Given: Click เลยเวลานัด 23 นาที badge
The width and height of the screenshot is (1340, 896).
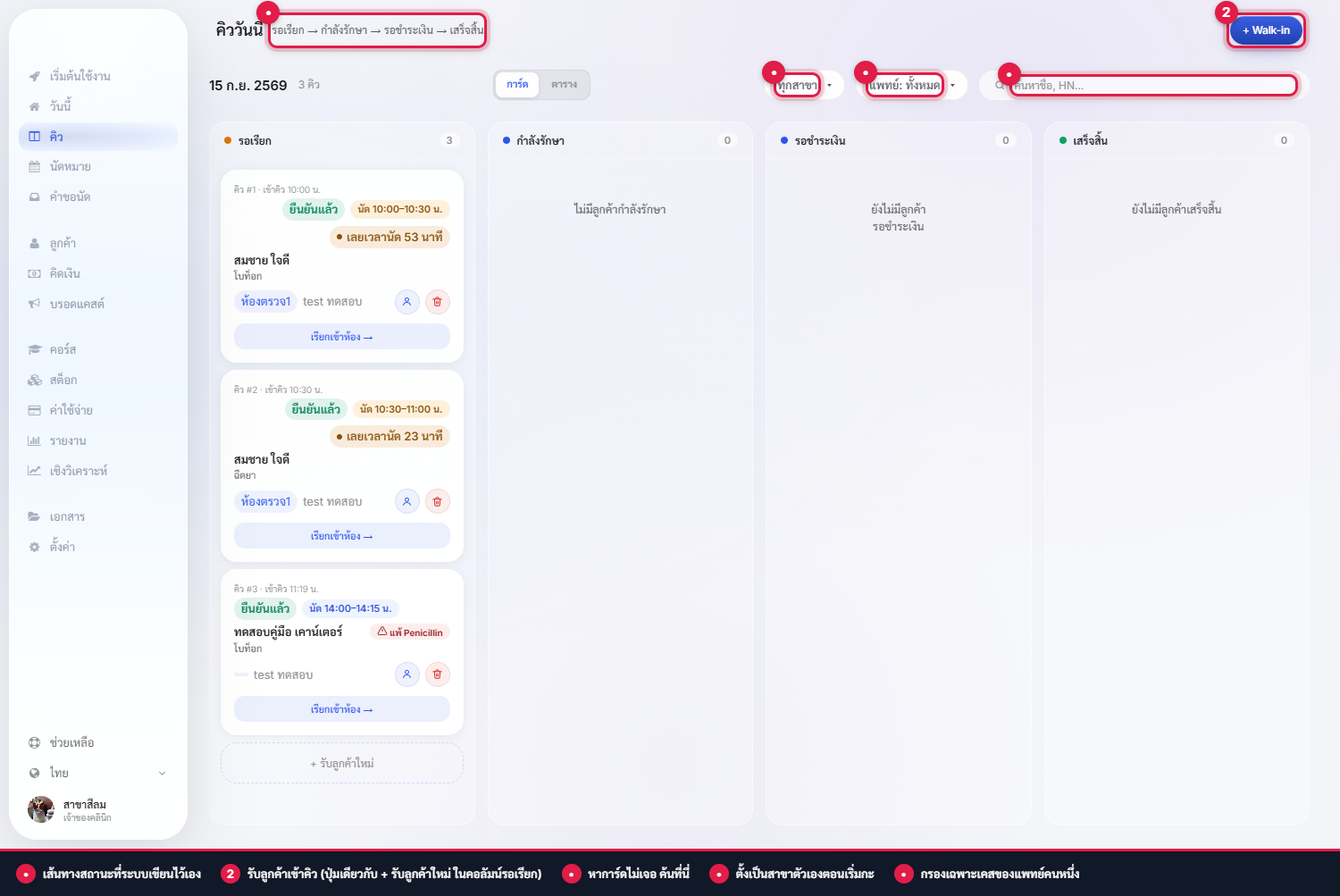Looking at the screenshot, I should click(x=389, y=436).
